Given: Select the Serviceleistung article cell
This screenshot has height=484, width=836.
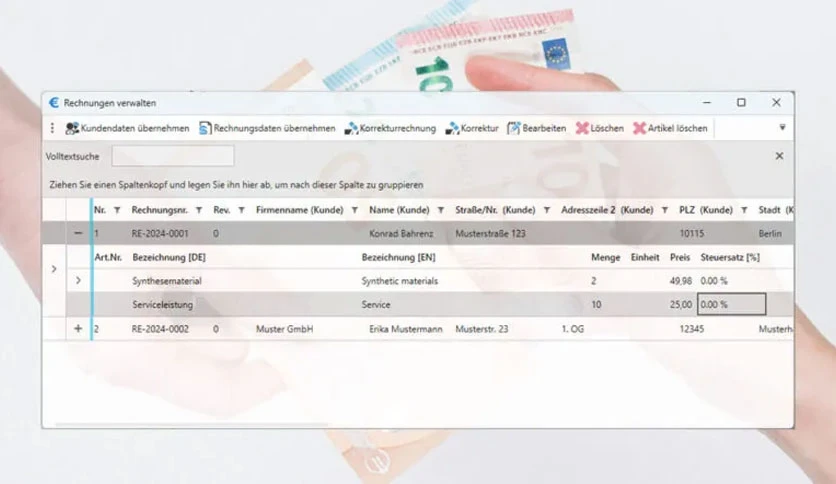Looking at the screenshot, I should pos(163,305).
